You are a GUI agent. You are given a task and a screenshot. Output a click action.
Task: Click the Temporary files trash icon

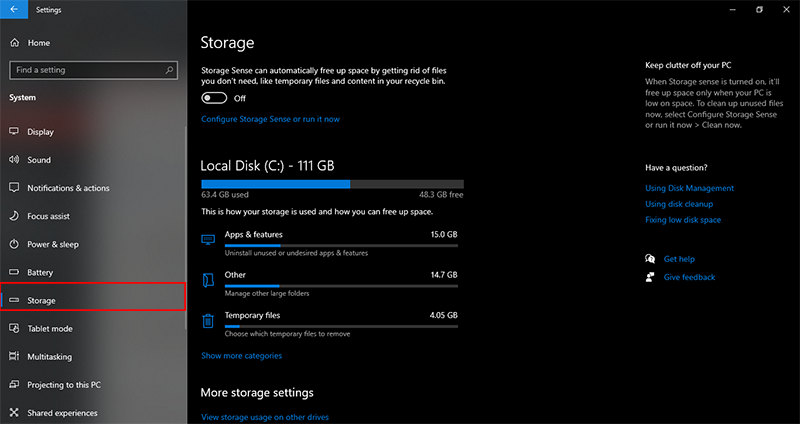pos(208,321)
